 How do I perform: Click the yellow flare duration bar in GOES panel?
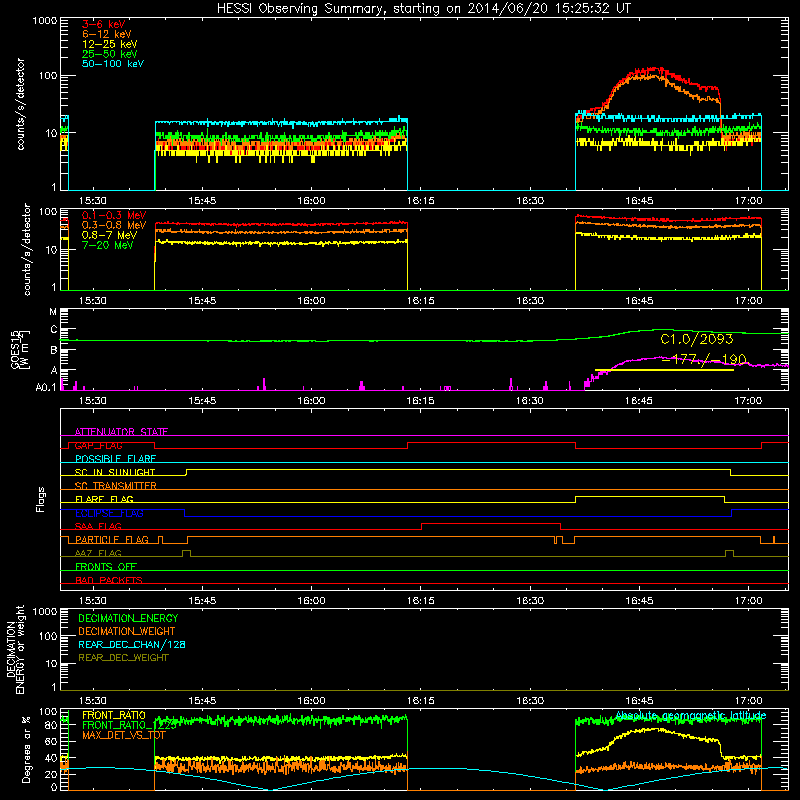point(664,370)
